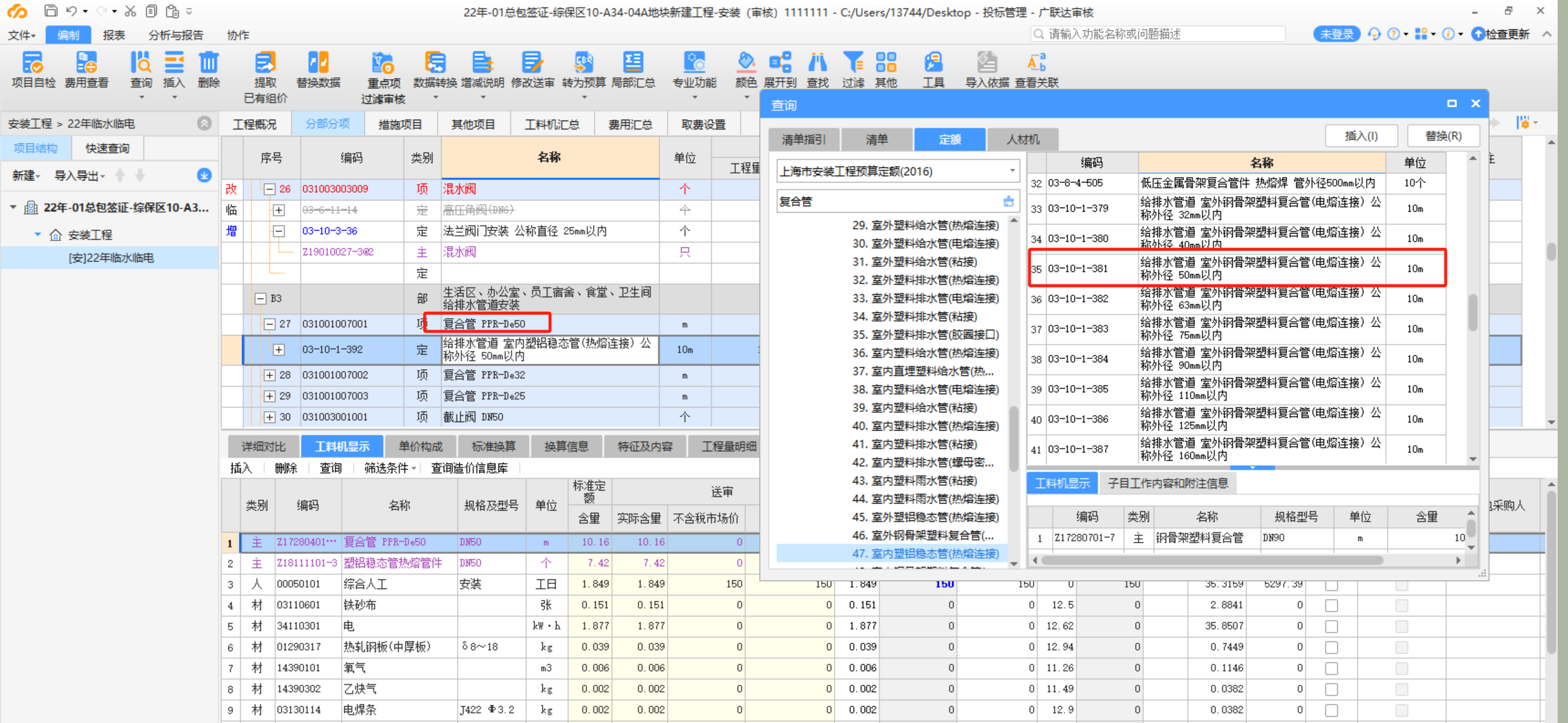Tick first checkbox in 乙炔气 row

[1331, 690]
